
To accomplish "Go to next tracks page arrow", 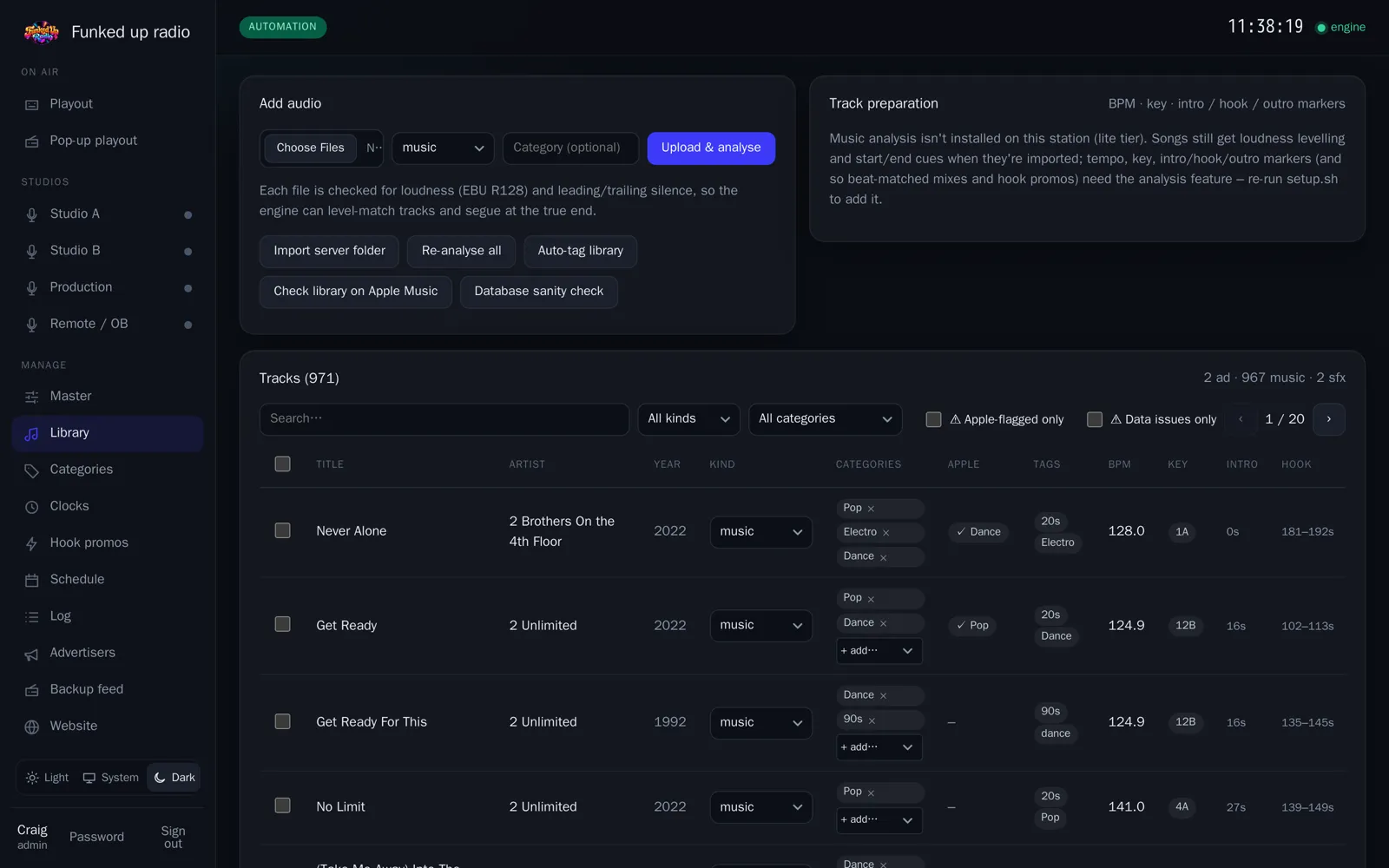I will click(x=1328, y=419).
